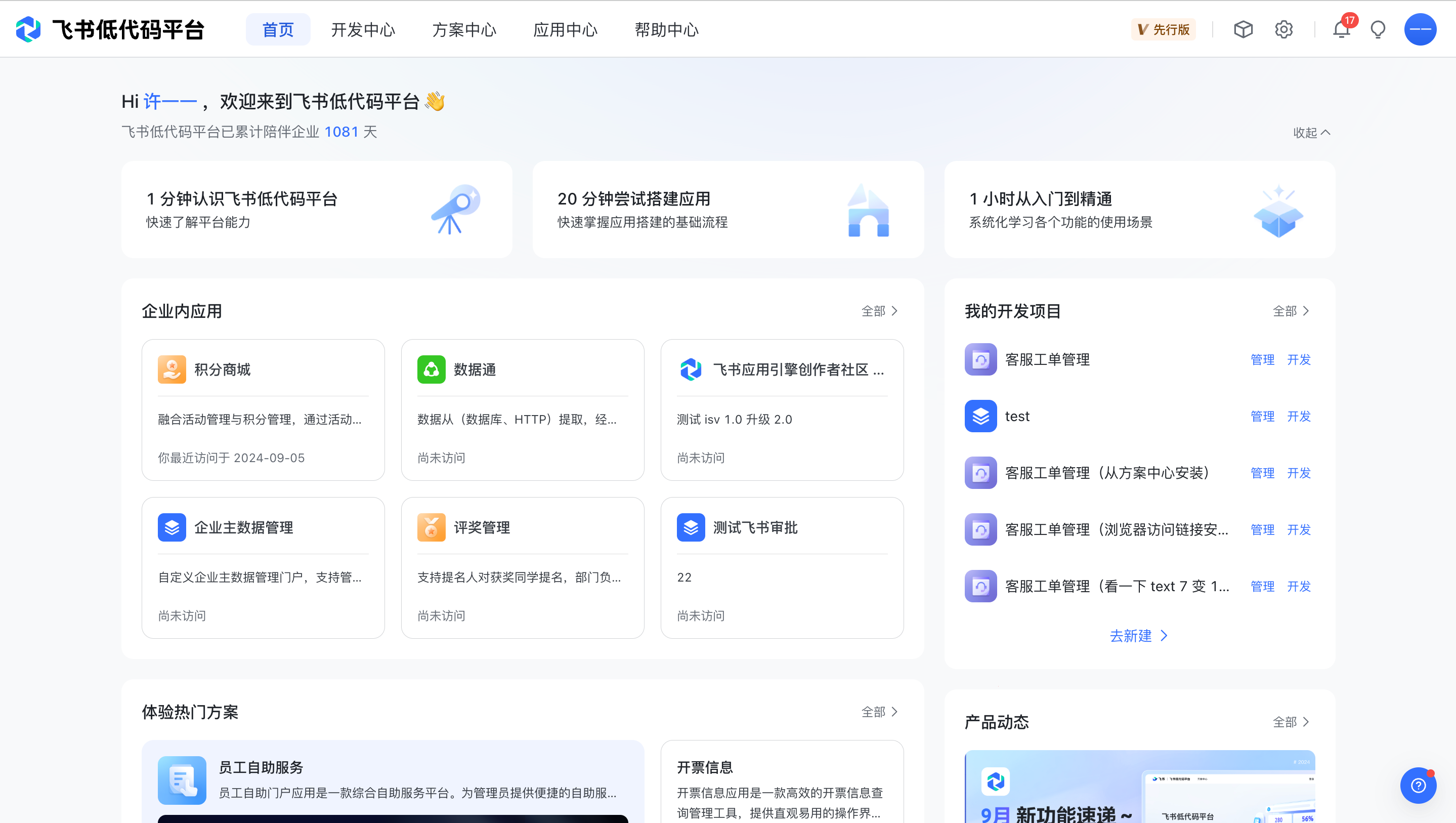Expand 全部 in 产品动态 section
1456x823 pixels.
1291,722
